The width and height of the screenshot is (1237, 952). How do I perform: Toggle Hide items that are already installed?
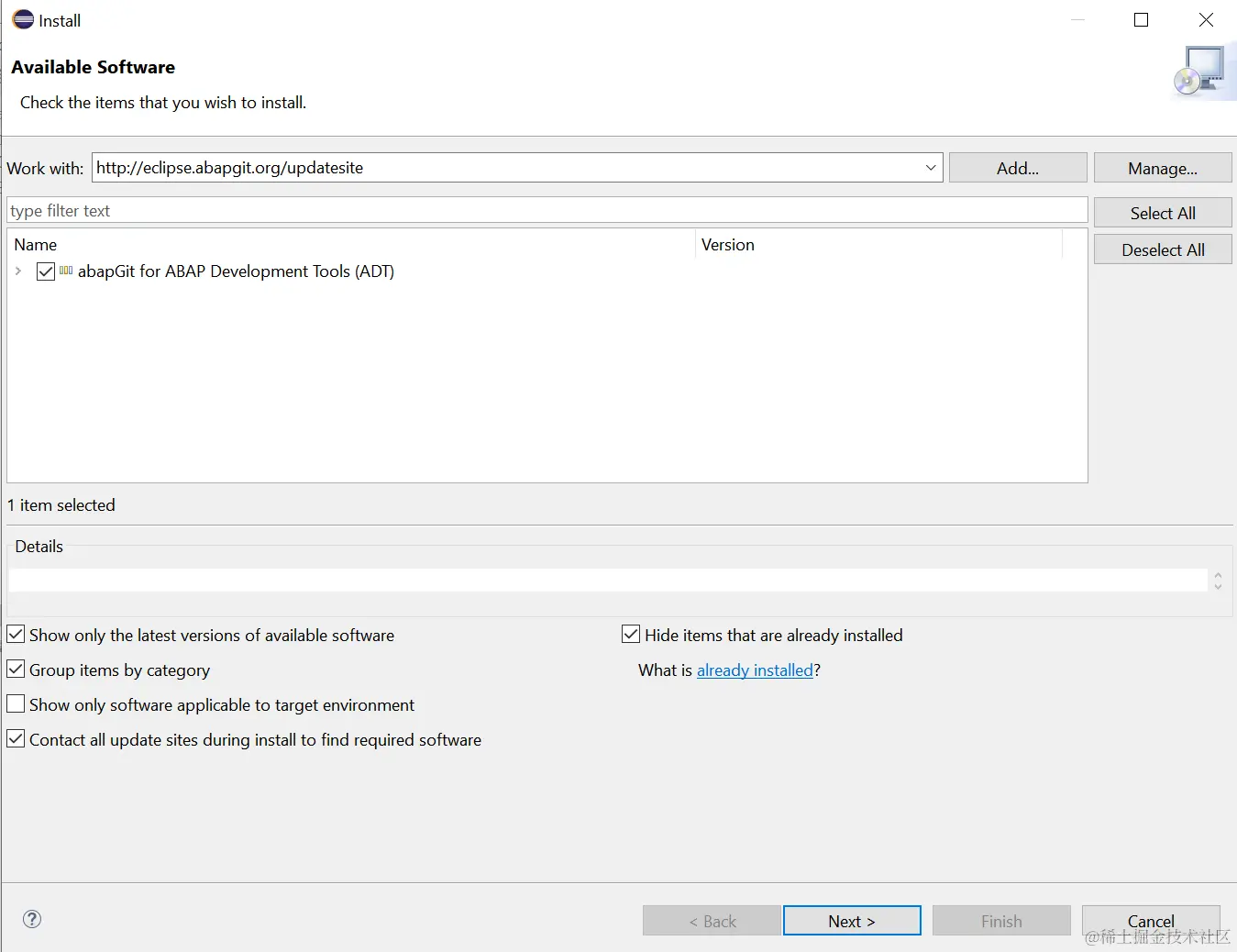pos(631,634)
